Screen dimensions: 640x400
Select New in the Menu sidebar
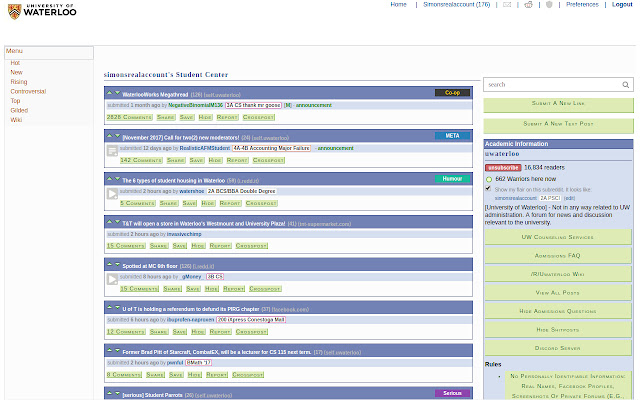[16, 72]
